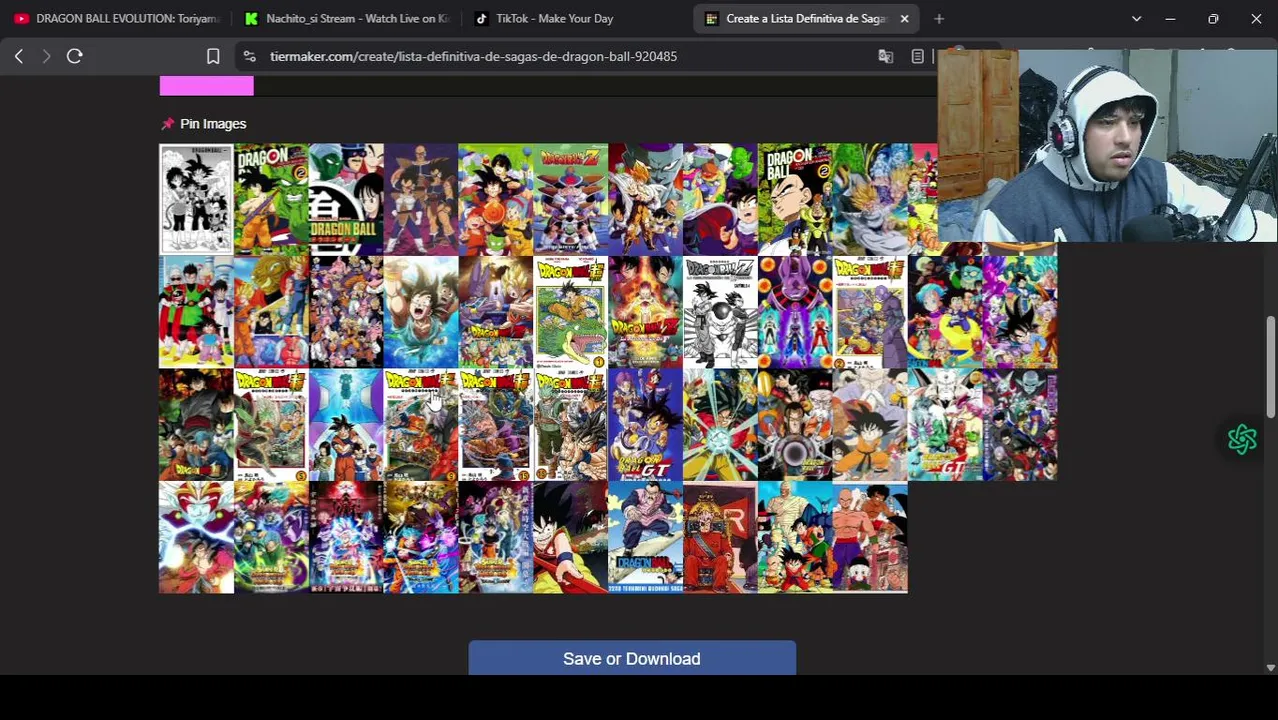
Task: Close the Create a Lista Definitiva tab
Action: tap(904, 18)
